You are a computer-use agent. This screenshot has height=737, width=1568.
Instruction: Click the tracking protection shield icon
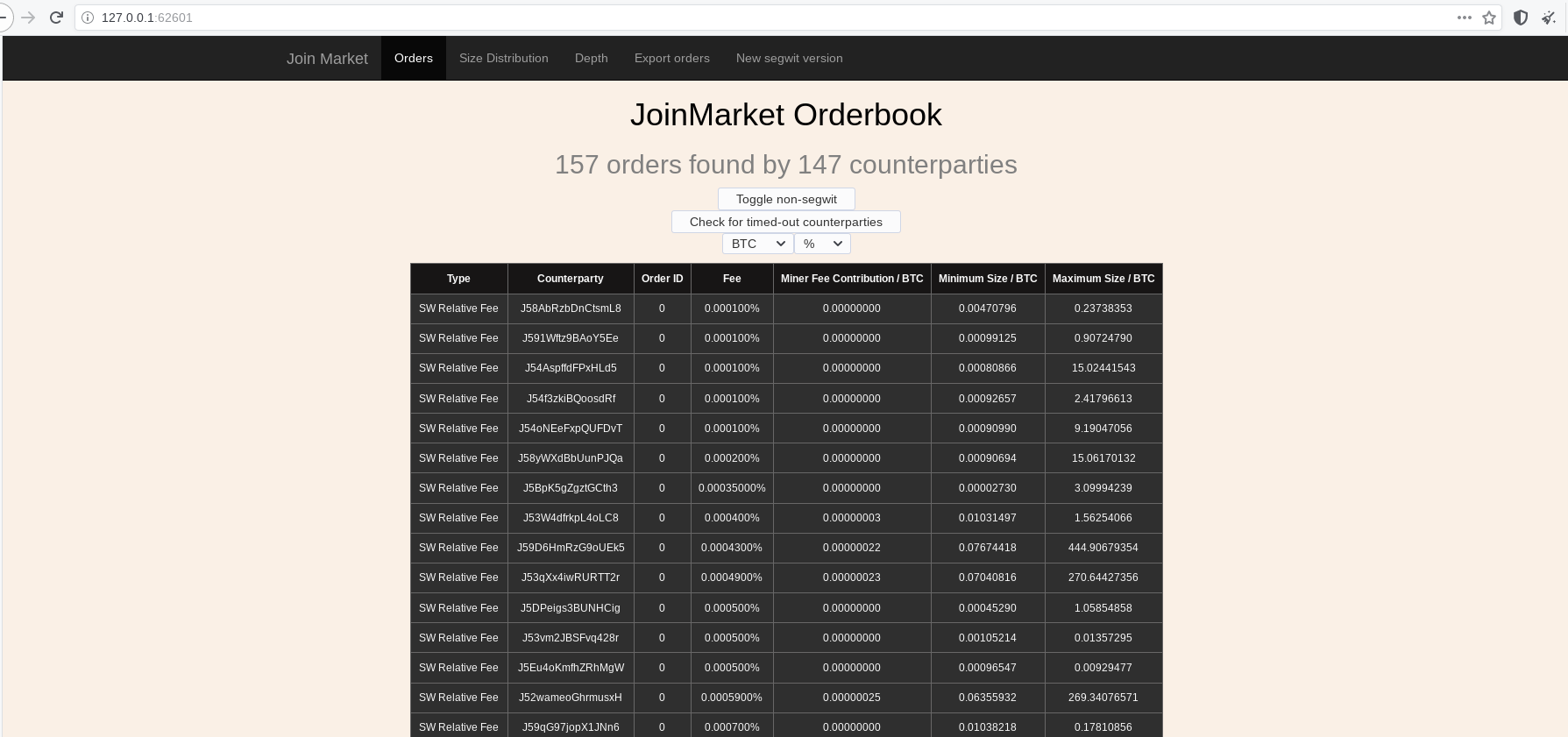1522,18
